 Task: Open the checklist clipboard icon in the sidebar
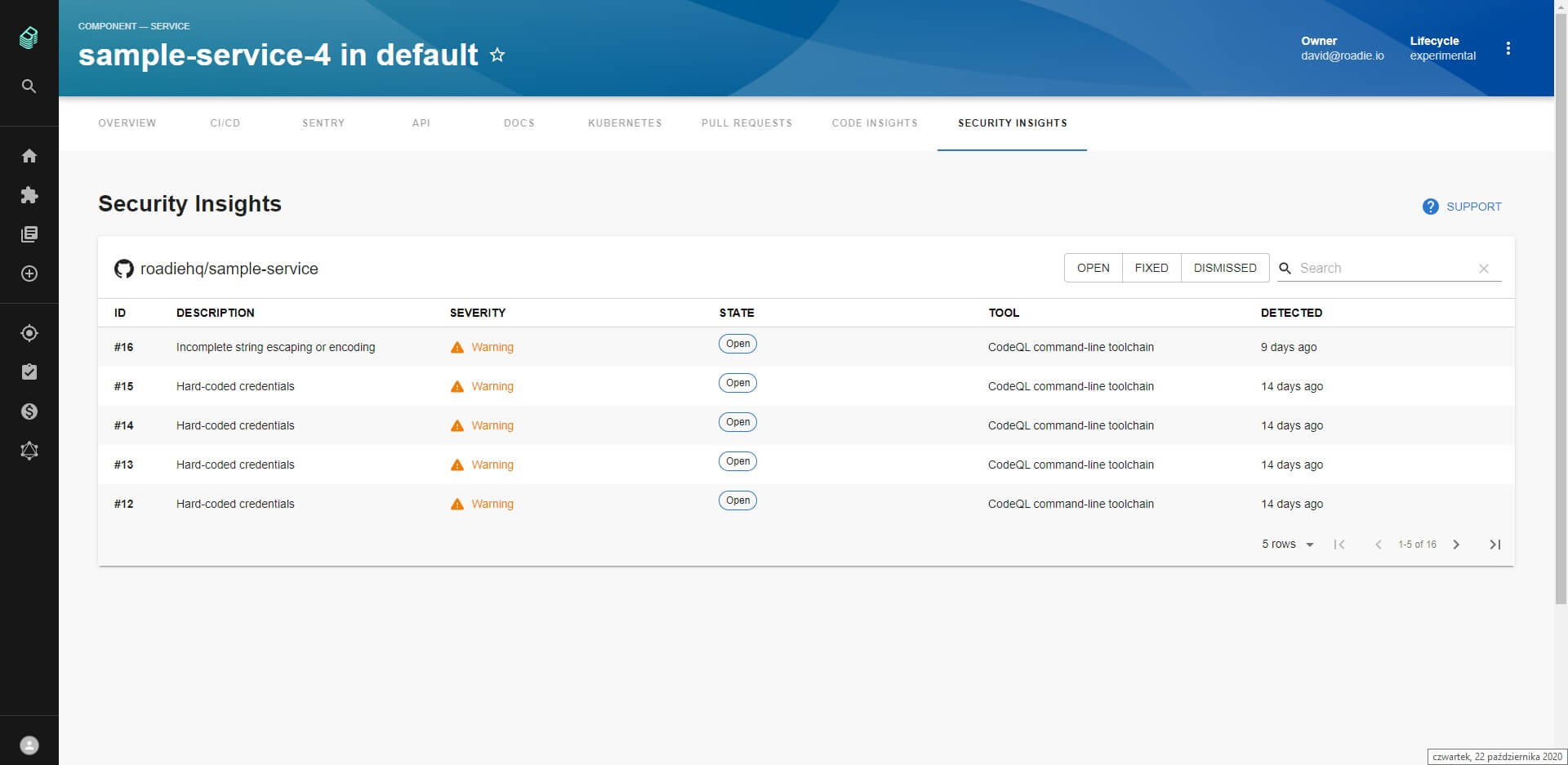[x=29, y=372]
